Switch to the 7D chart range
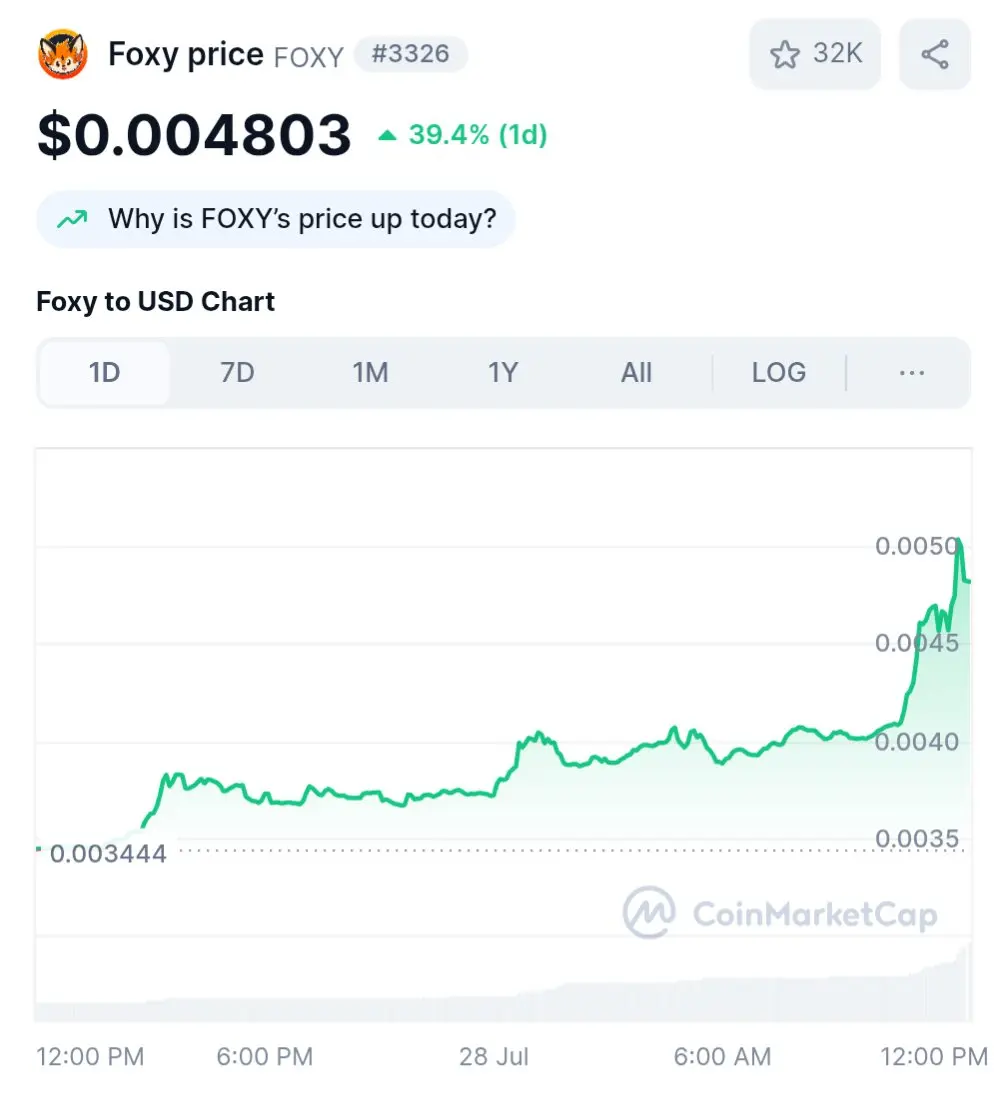The image size is (1007, 1095). (237, 373)
